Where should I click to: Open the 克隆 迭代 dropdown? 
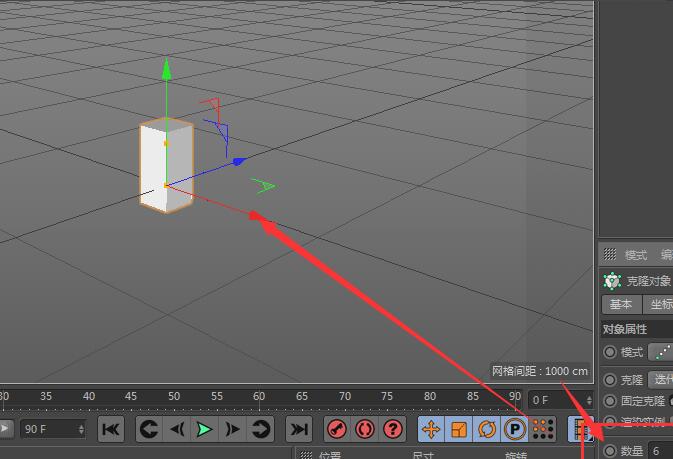pos(661,380)
